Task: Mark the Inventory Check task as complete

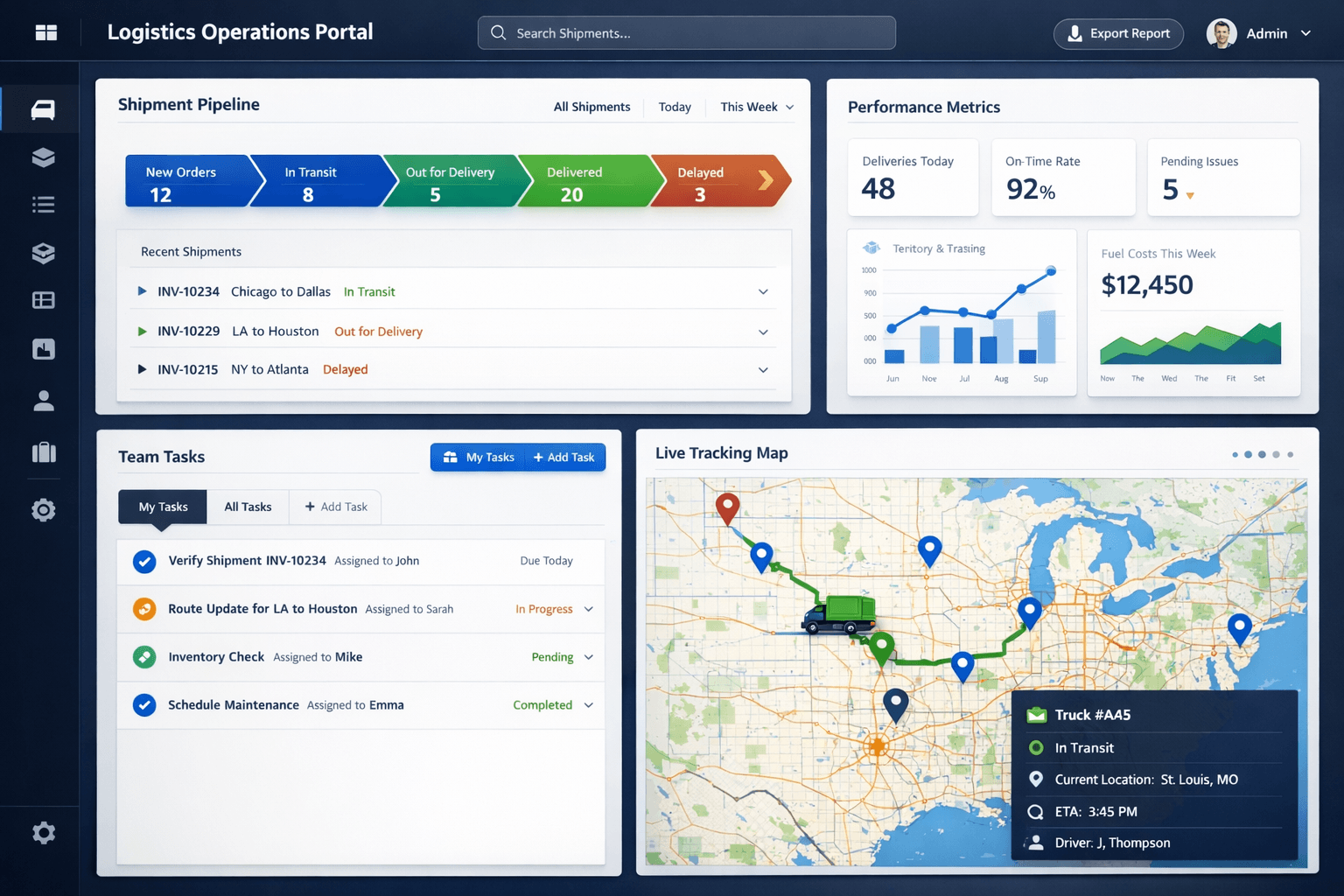Action: click(144, 657)
